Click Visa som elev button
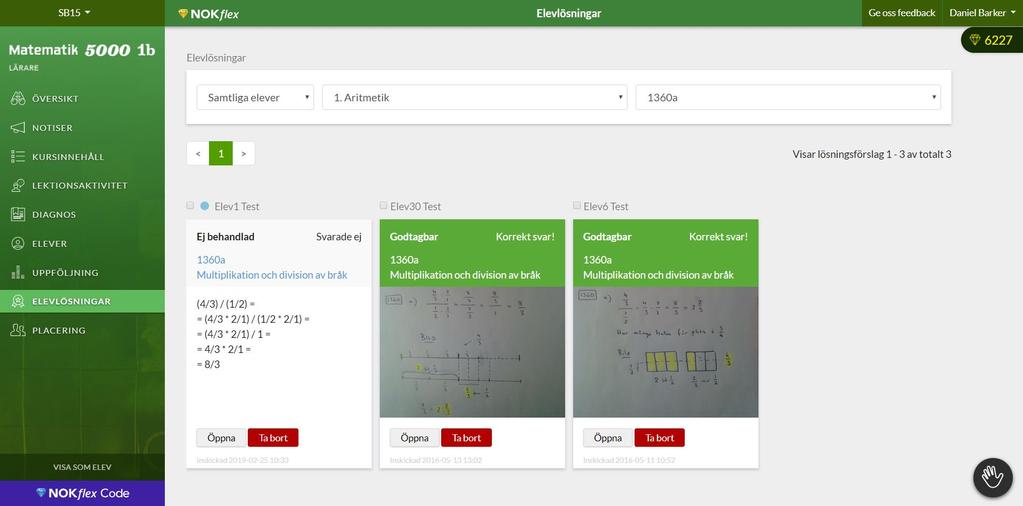Screen dimensions: 1023x506 [82, 467]
